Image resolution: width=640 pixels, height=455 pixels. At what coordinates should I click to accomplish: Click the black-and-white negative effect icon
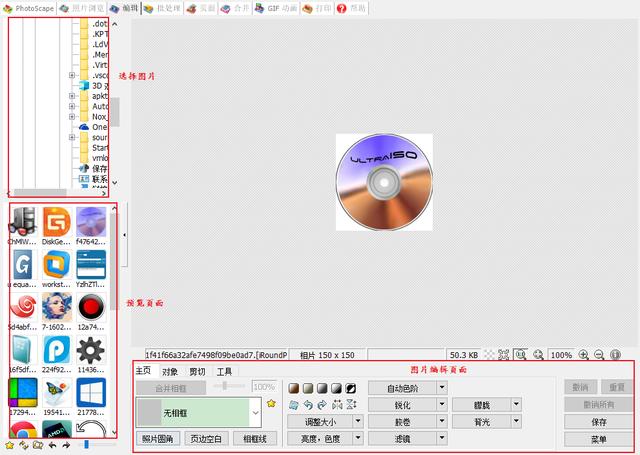(x=351, y=388)
